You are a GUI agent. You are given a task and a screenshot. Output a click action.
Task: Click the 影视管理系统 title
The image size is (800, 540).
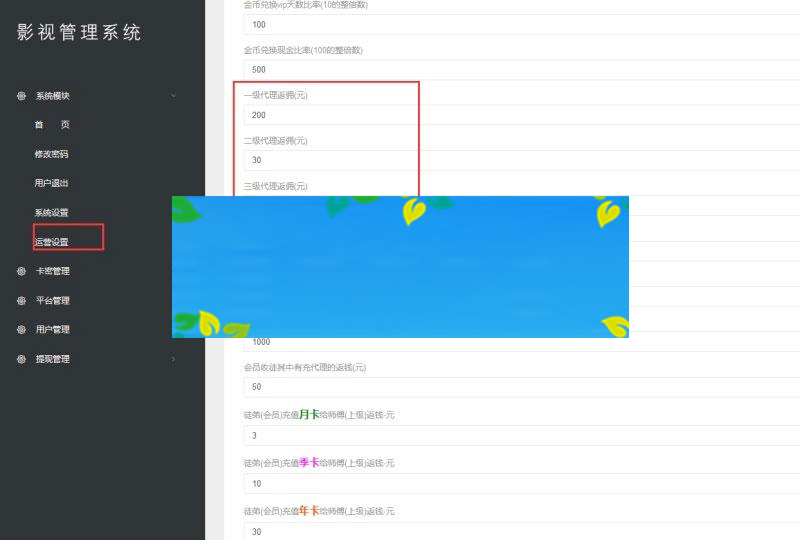79,32
